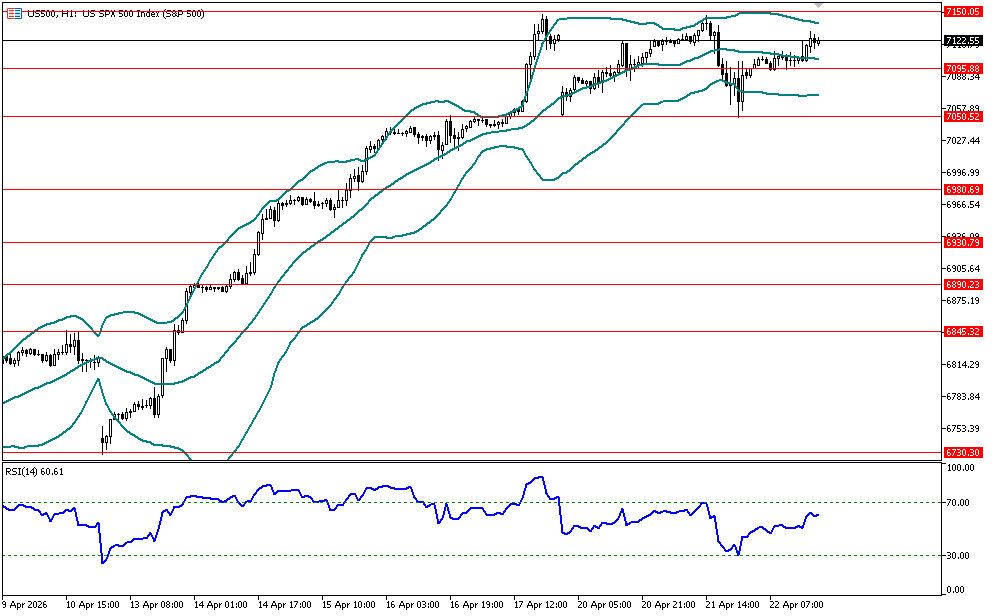Select the 9 Apr 2026 date label
The height and width of the screenshot is (616, 994).
[x=28, y=605]
